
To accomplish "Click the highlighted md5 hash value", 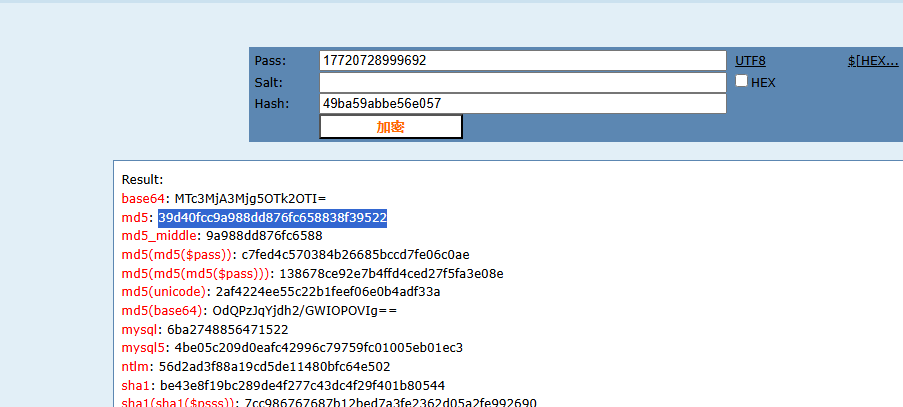I will (272, 218).
